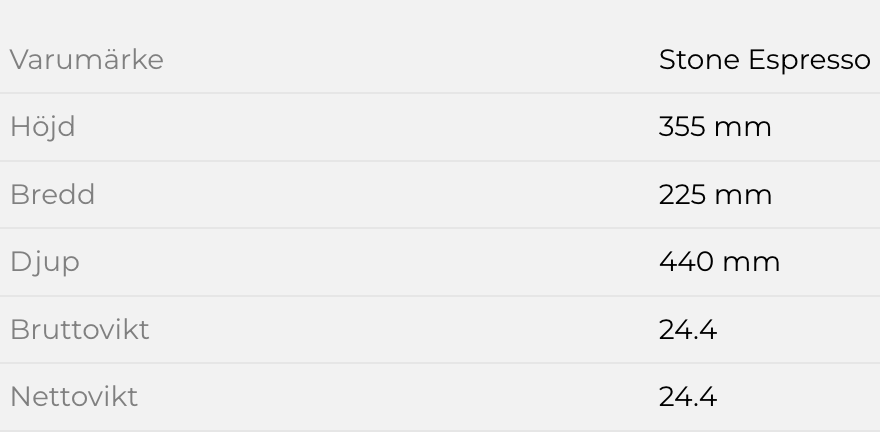Click the Nettovikt label
This screenshot has width=880, height=432.
coord(73,397)
